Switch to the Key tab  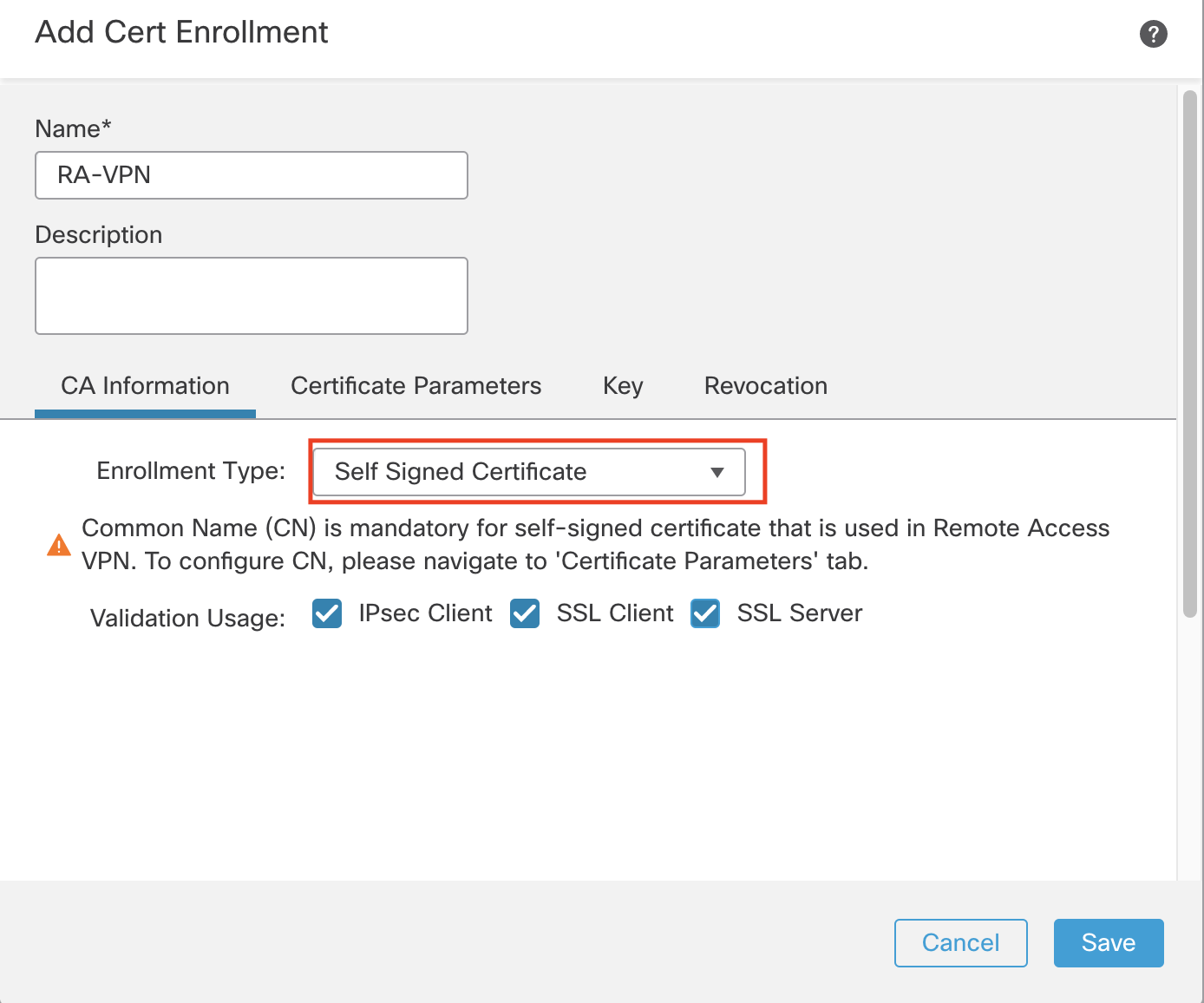click(623, 386)
